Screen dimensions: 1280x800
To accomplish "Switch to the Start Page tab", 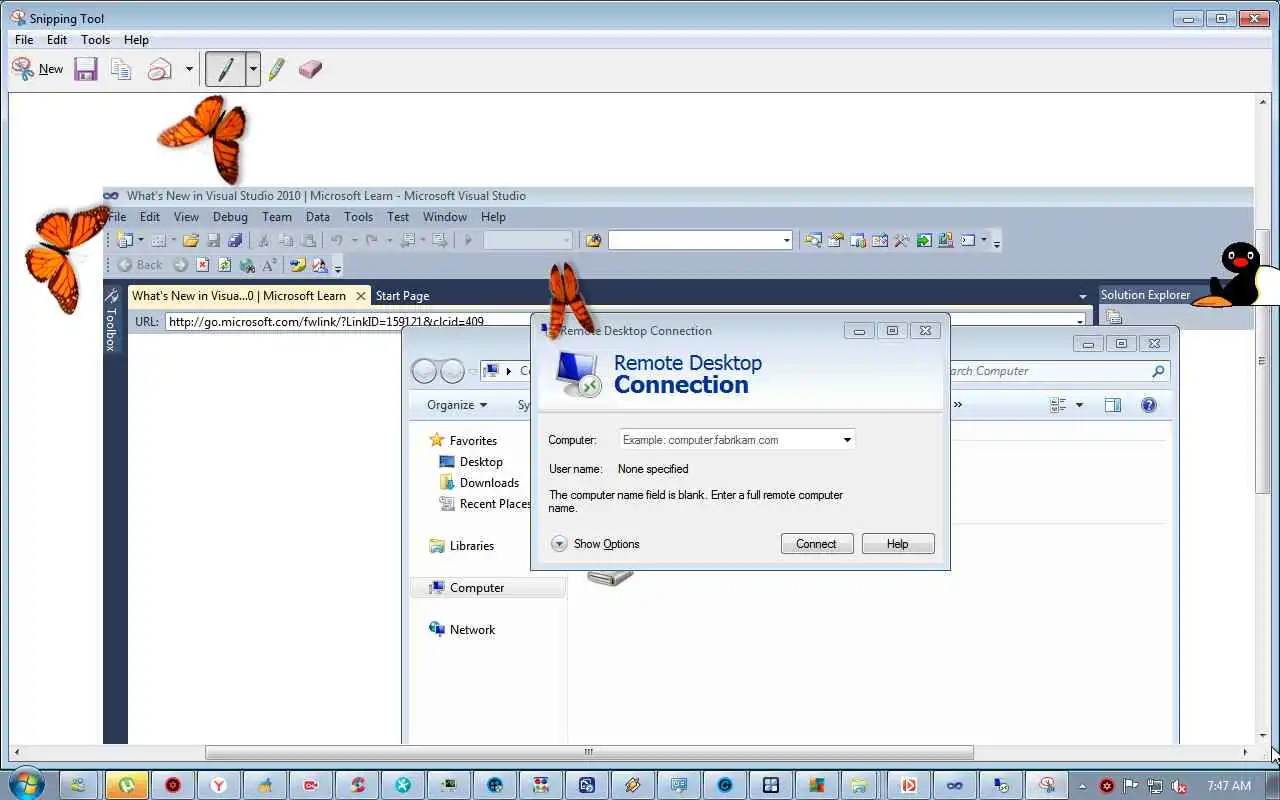I will (x=402, y=296).
